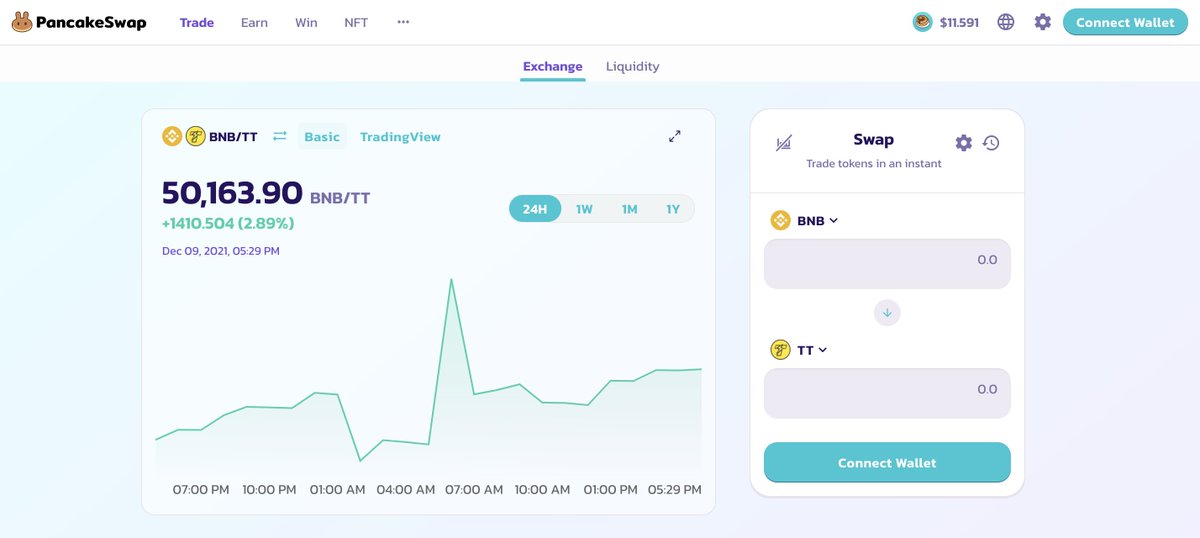Switch to the Liquidity tab
Image resolution: width=1200 pixels, height=538 pixels.
click(x=632, y=66)
